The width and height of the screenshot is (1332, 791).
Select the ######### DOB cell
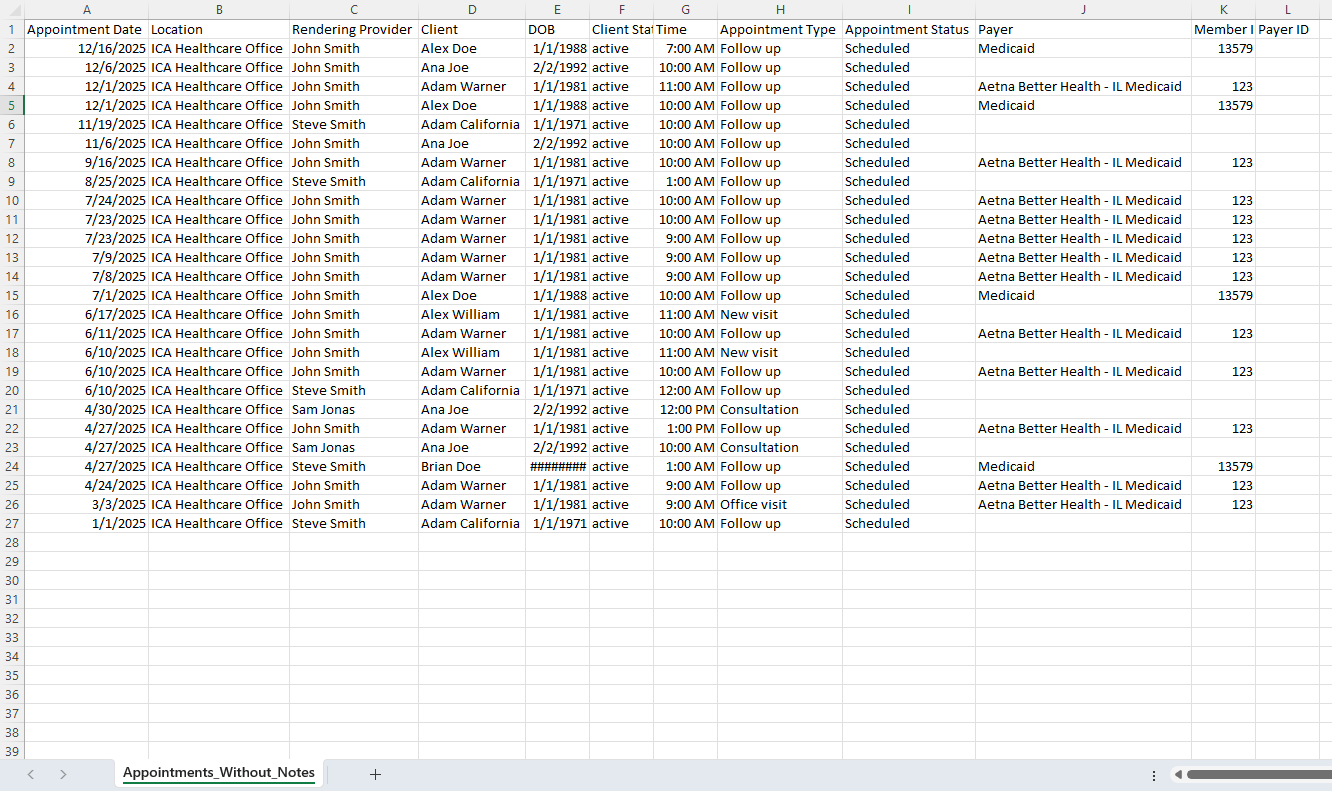tap(557, 467)
